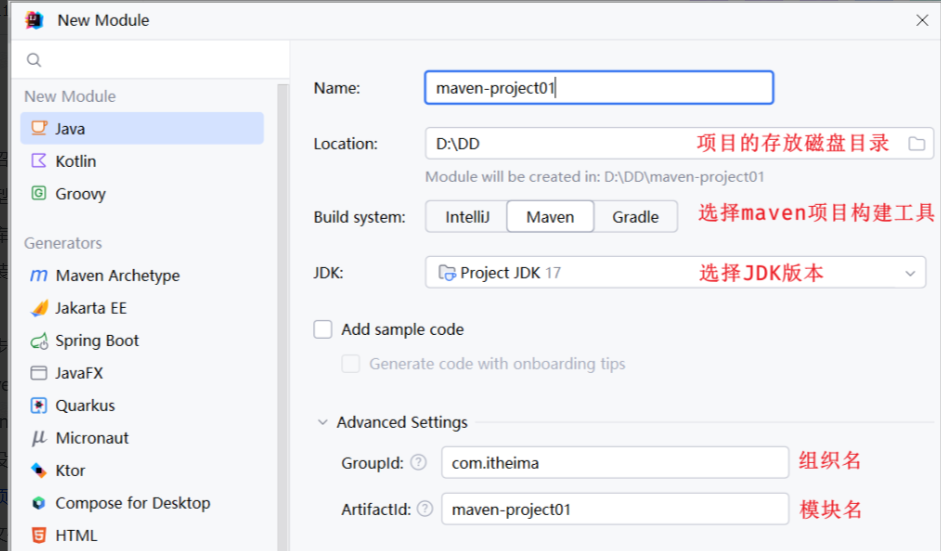This screenshot has width=941, height=551.
Task: Click the GroupId help question mark icon
Action: click(x=419, y=463)
